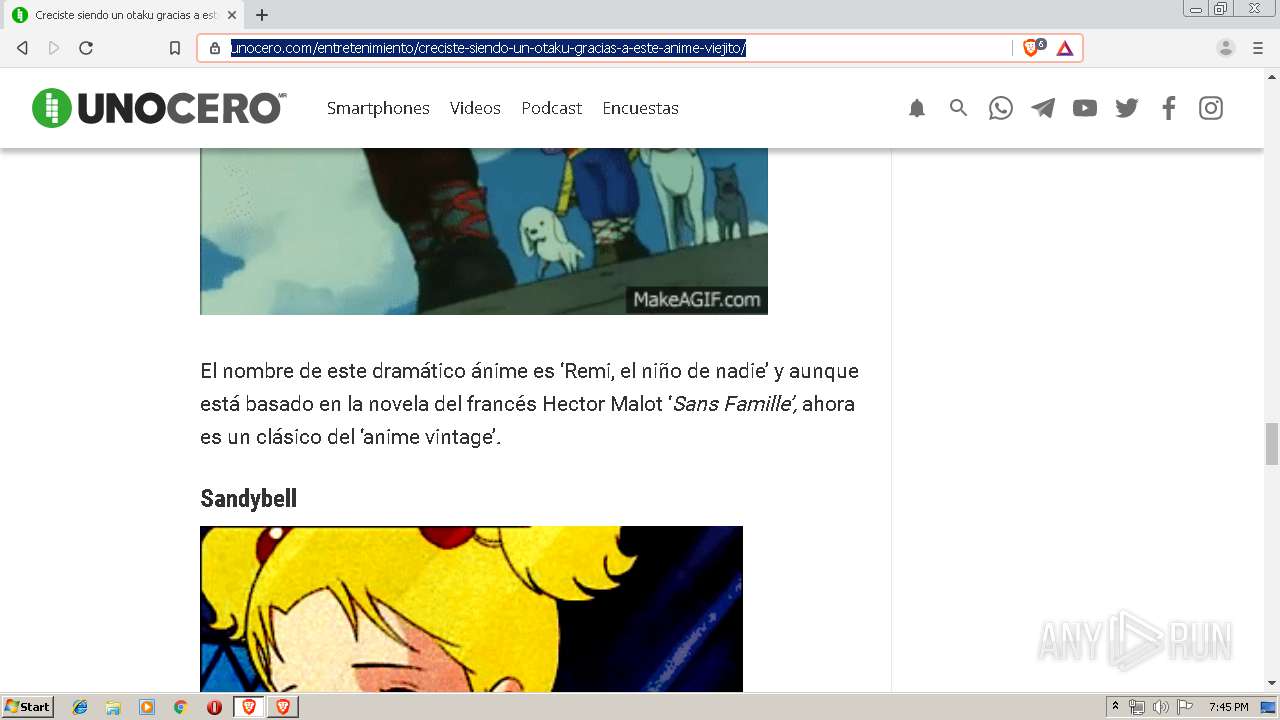Viewport: 1280px width, 720px height.
Task: Open Smartphones menu item
Action: (378, 108)
